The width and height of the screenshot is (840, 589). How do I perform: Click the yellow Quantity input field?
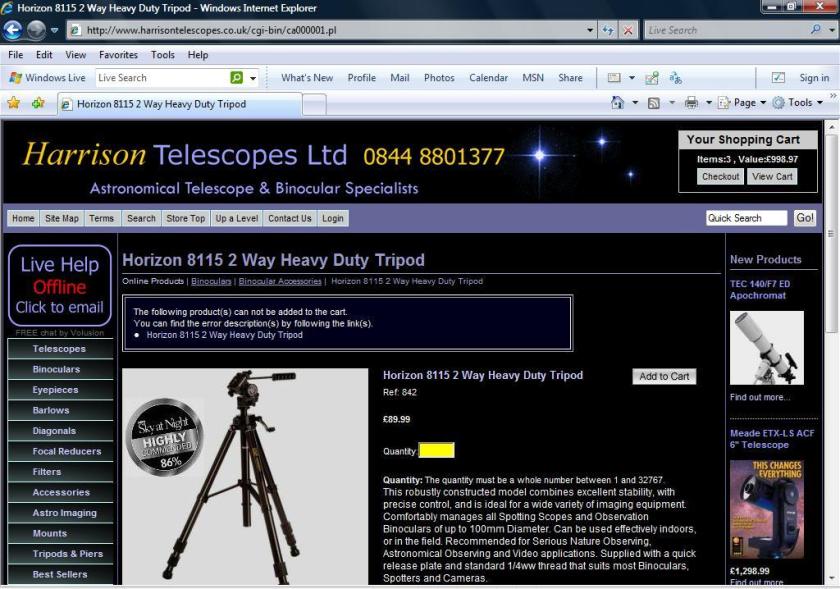coord(436,451)
